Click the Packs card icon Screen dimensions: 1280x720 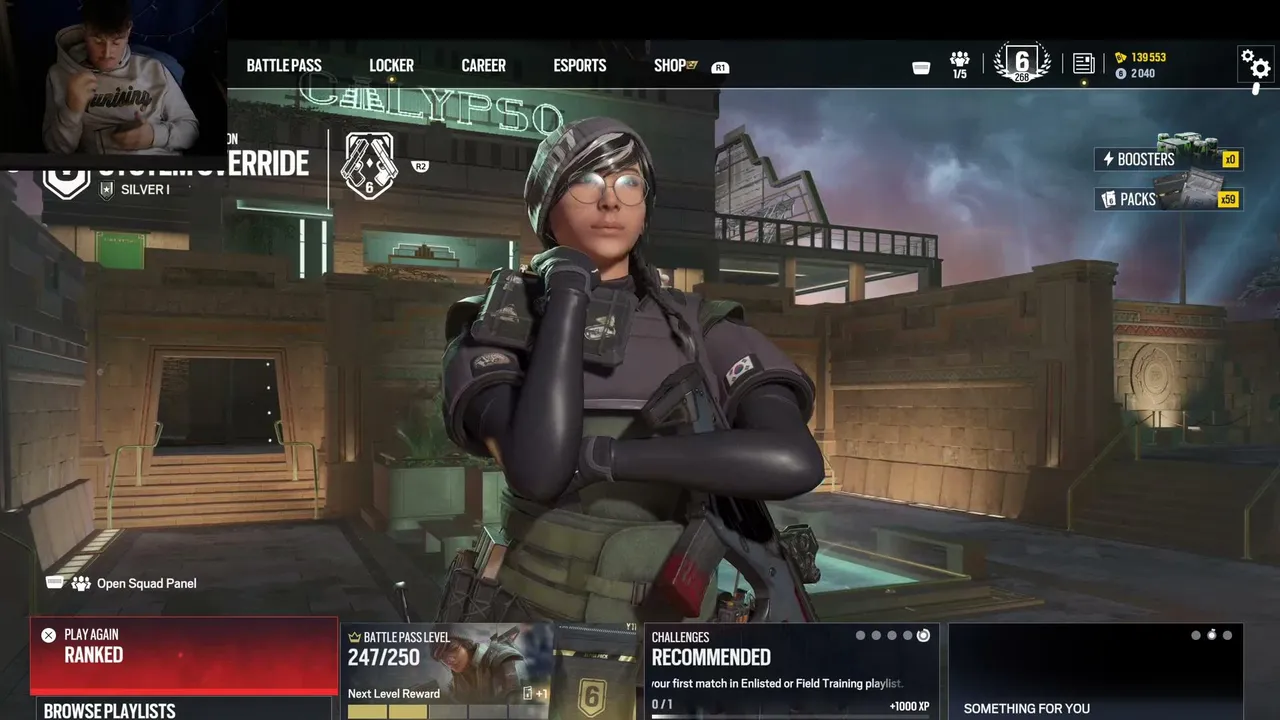[1108, 199]
